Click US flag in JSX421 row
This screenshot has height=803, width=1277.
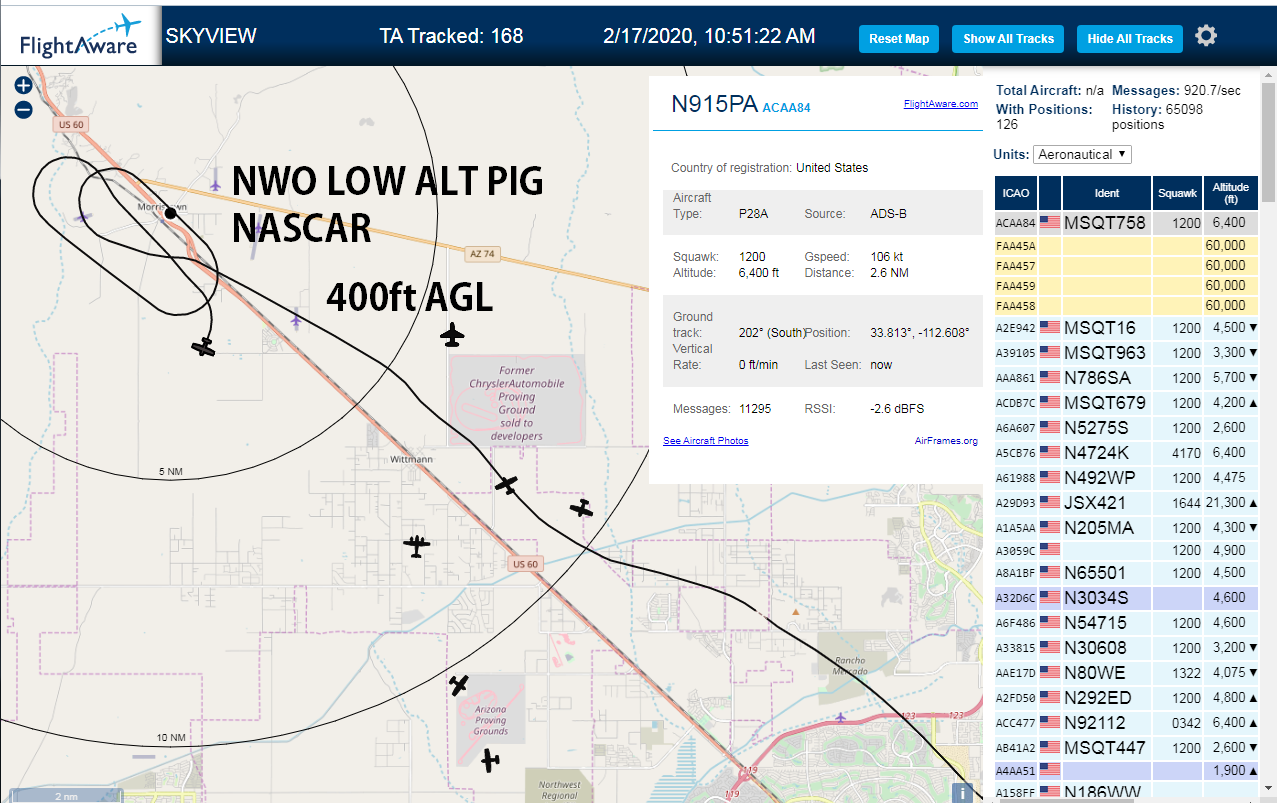[1050, 502]
